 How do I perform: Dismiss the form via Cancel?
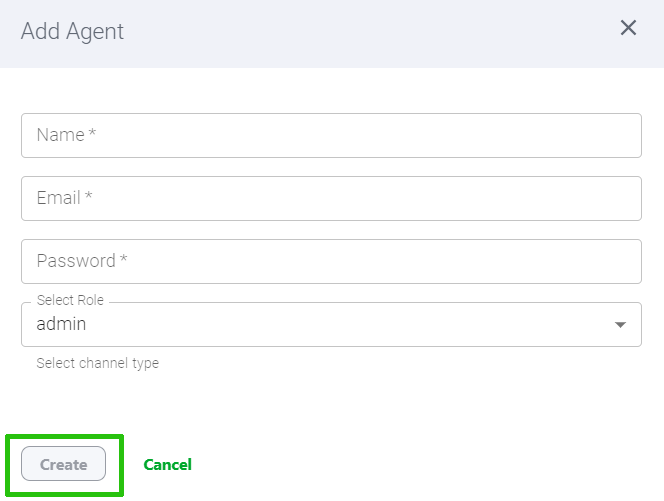pos(167,464)
